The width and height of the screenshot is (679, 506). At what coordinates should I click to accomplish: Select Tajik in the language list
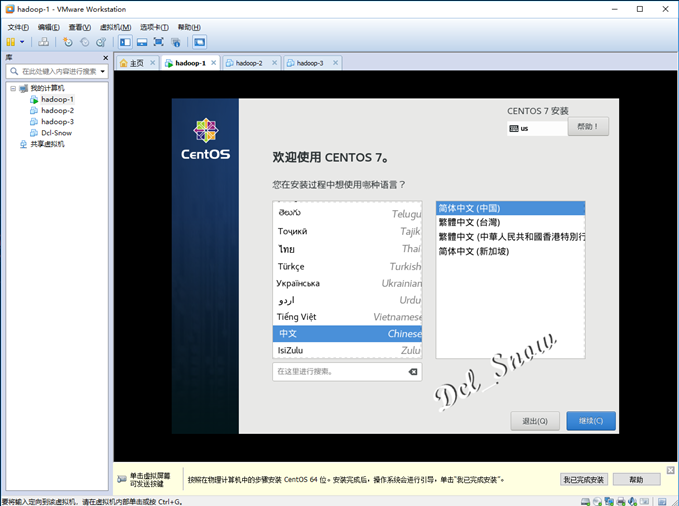(x=348, y=231)
